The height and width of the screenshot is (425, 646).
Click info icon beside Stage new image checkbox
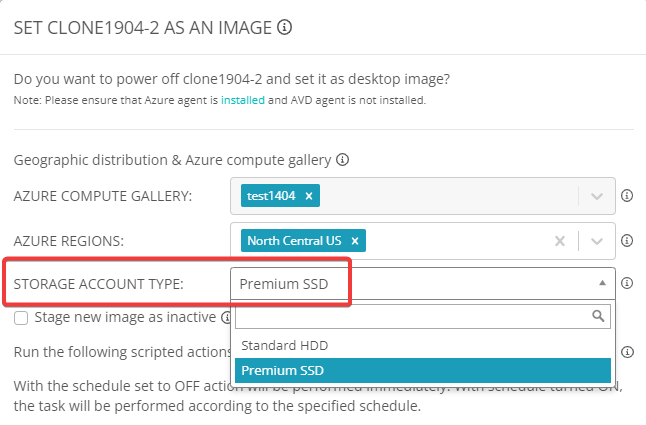pos(226,318)
